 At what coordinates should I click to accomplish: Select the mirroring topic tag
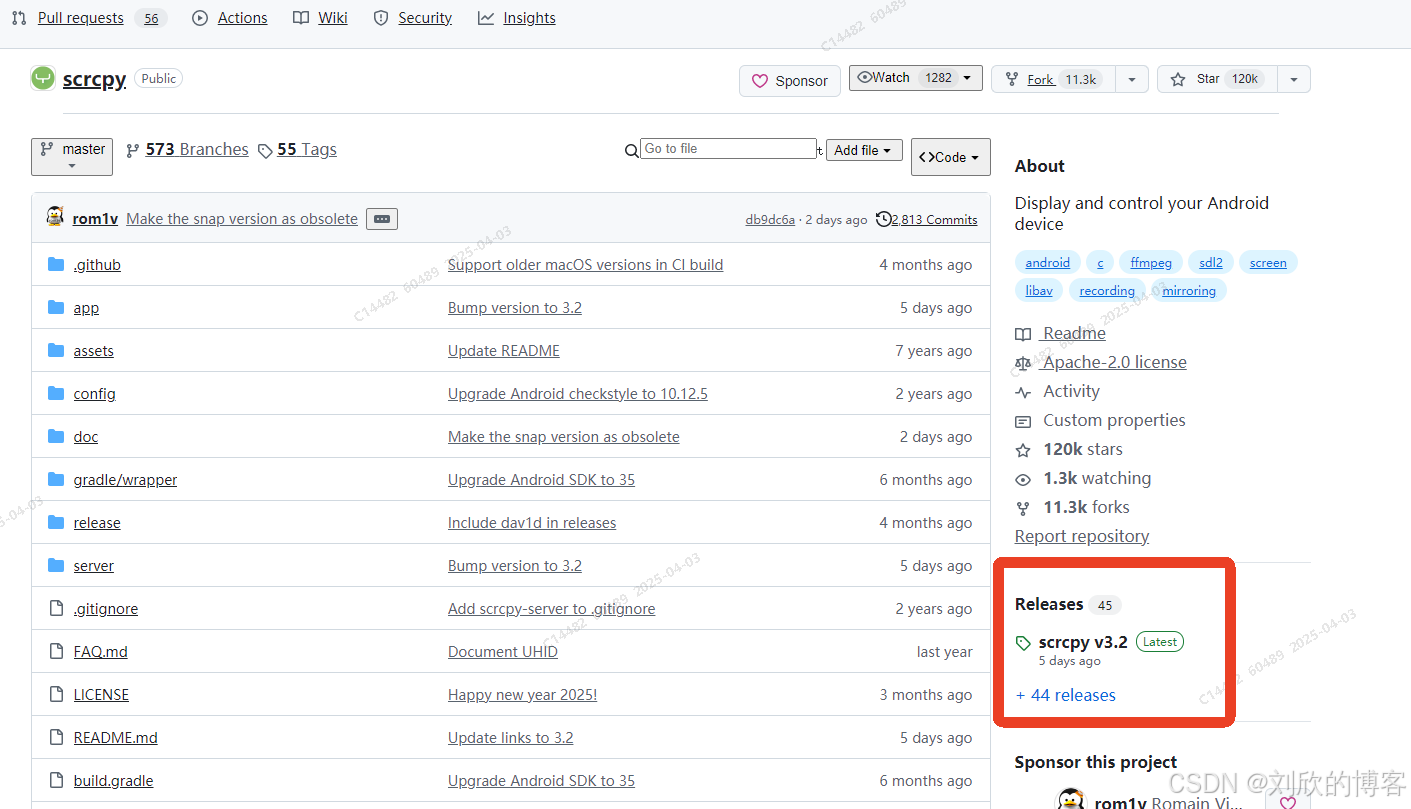1189,290
